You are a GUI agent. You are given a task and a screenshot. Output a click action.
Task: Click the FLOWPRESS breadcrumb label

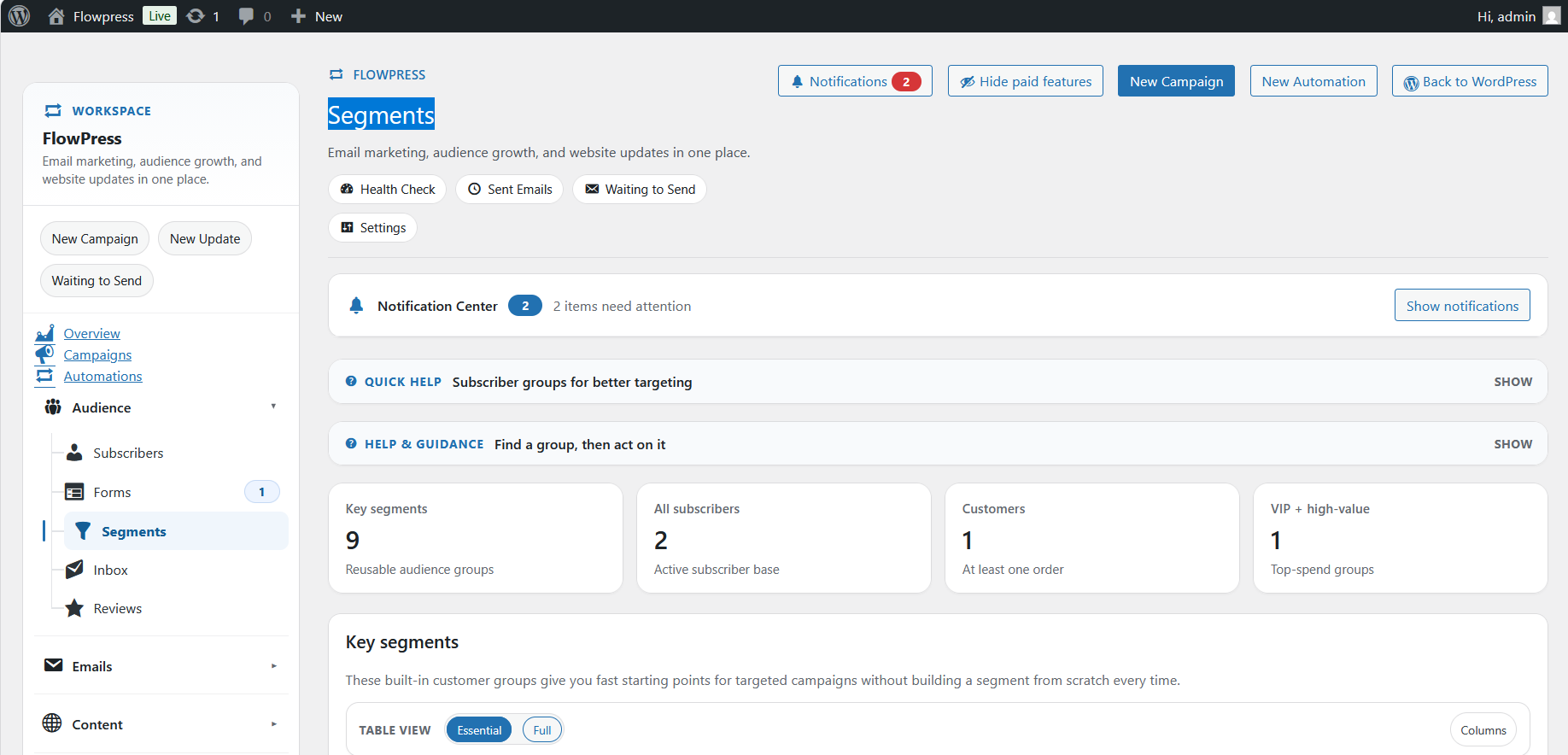389,75
